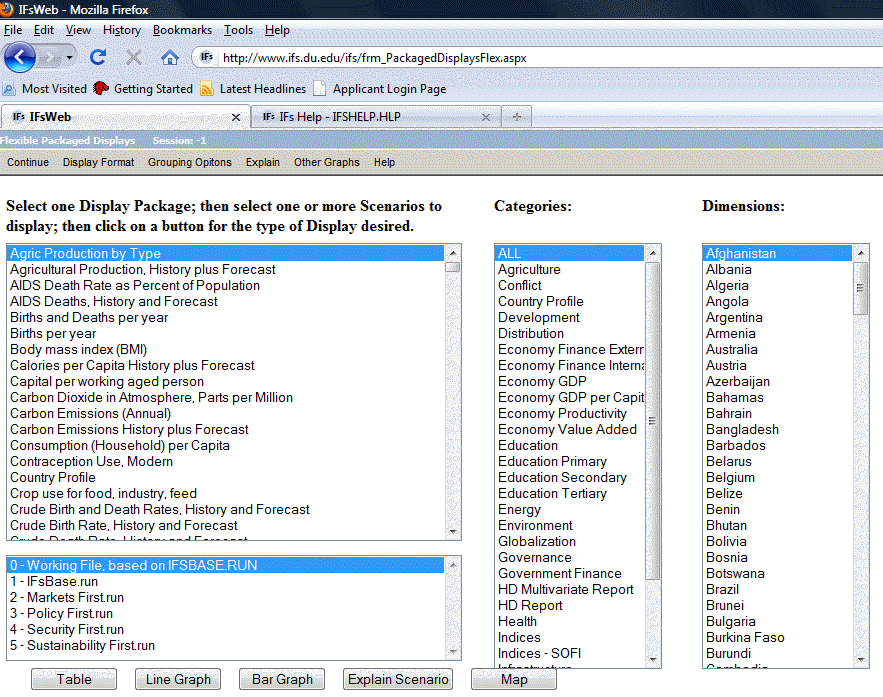Select the Sustainability First.run scenario
The width and height of the screenshot is (883, 697).
click(x=83, y=645)
